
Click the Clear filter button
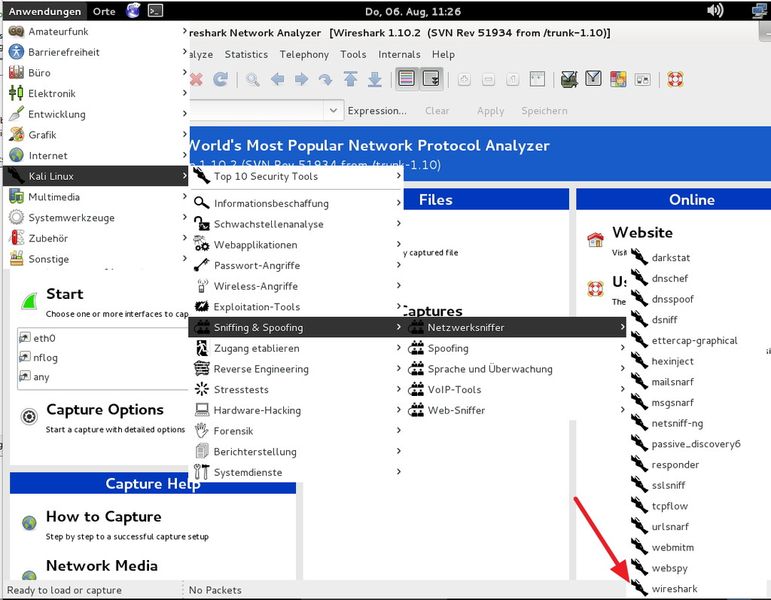coord(437,111)
